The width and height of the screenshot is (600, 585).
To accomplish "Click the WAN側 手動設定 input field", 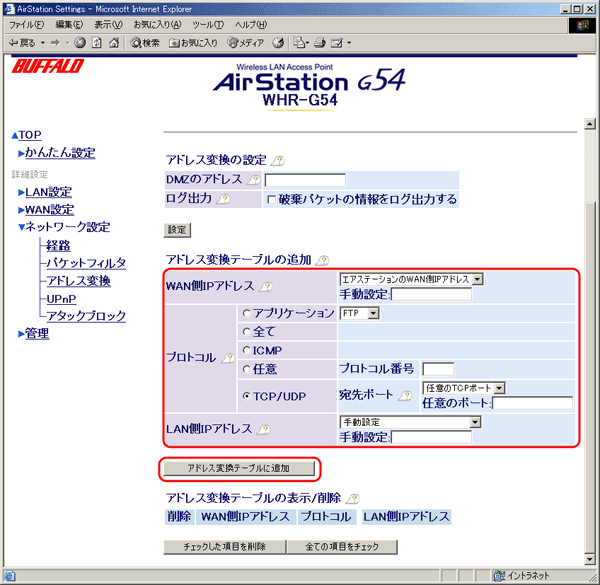I will tap(431, 295).
